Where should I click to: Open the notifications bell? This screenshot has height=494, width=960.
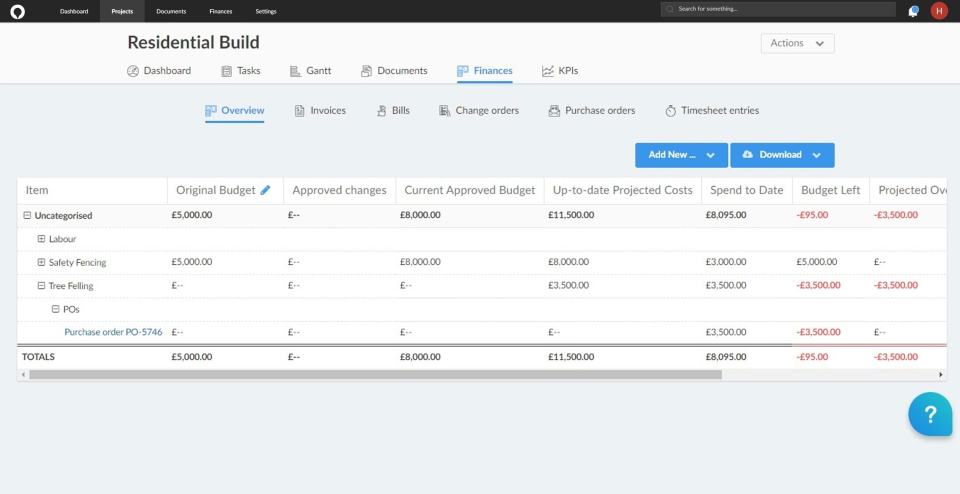[913, 10]
